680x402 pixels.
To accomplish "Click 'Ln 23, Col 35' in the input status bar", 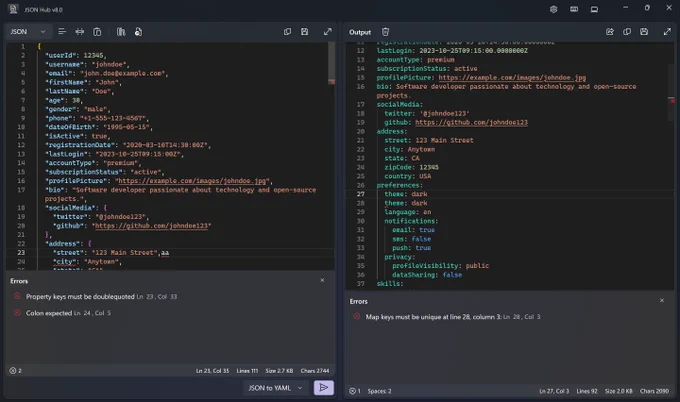I will [x=212, y=370].
